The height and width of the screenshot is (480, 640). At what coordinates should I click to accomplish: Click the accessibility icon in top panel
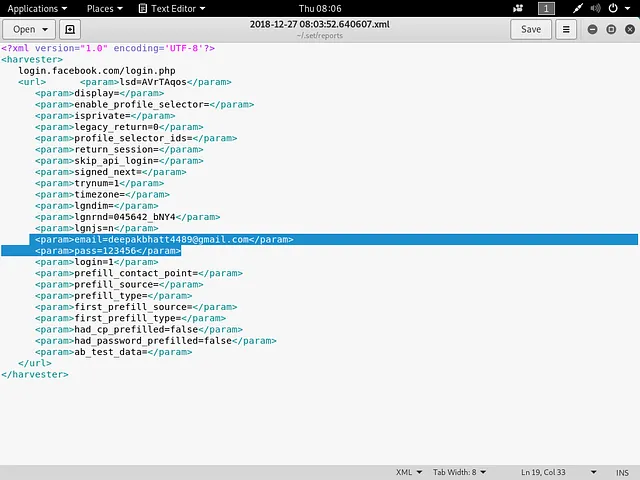tap(518, 8)
